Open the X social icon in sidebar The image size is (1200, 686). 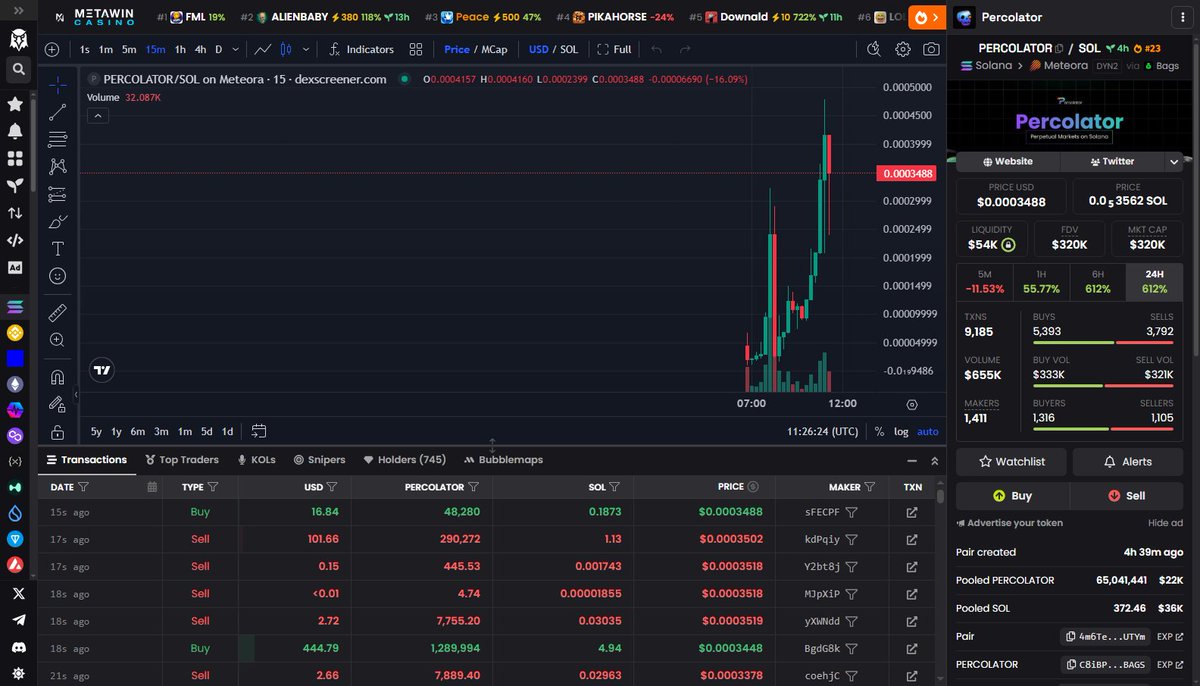point(16,593)
